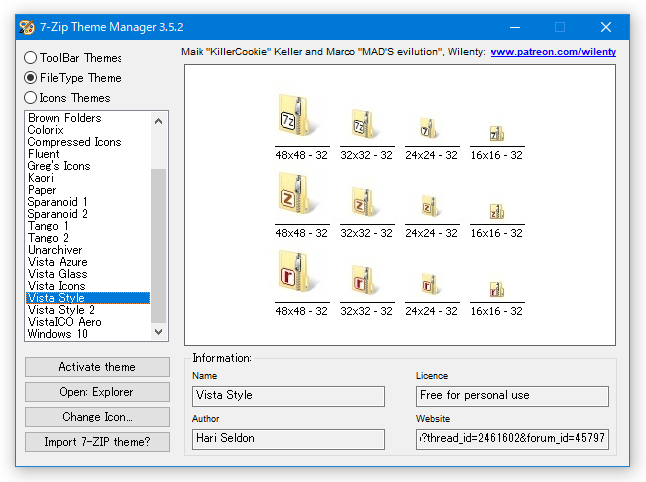646x482 pixels.
Task: Click the 16x16 7z archive icon preview
Action: (497, 133)
